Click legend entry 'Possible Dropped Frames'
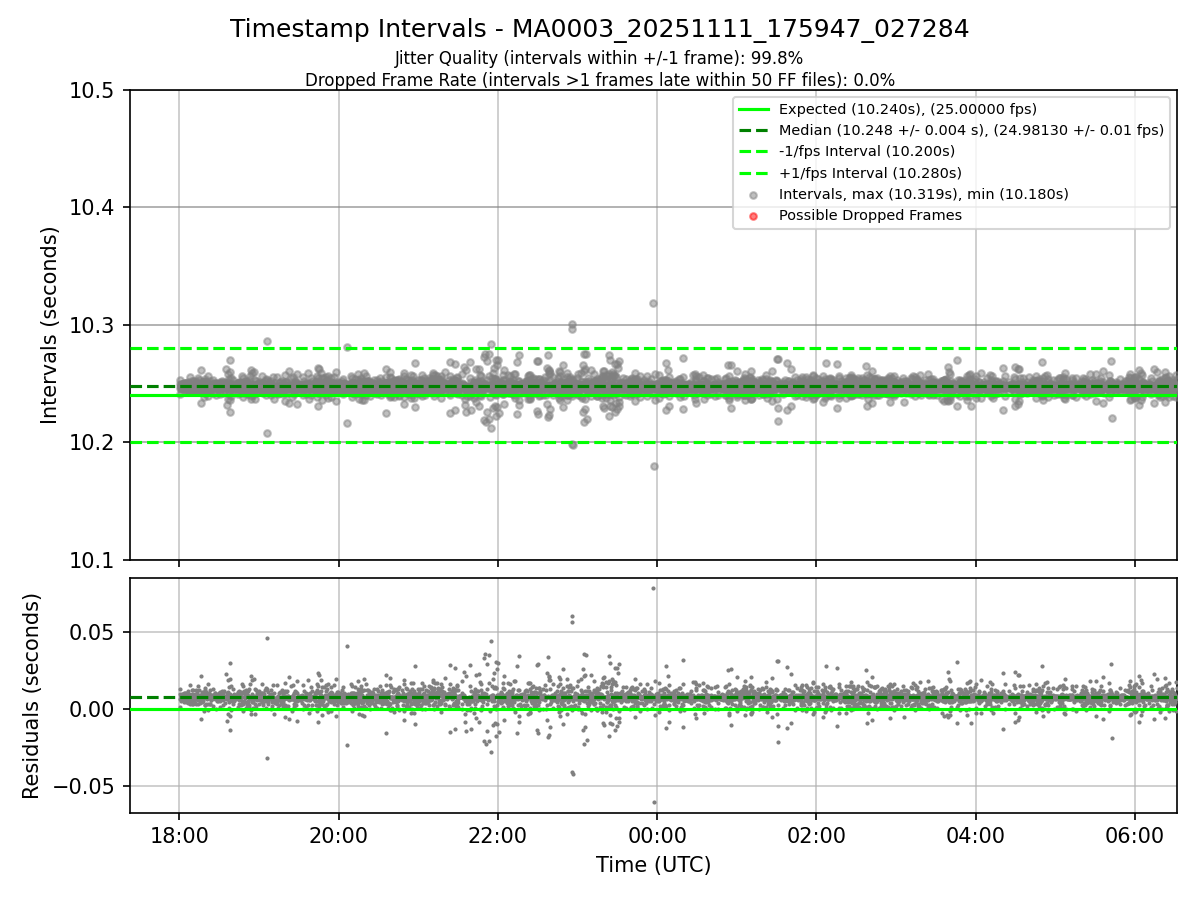Viewport: 1200px width, 900px height. click(870, 215)
